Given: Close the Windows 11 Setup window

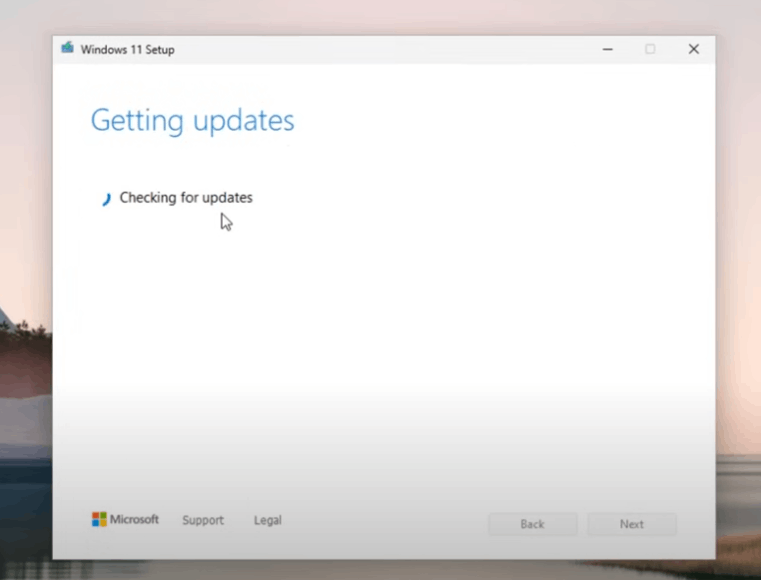Looking at the screenshot, I should tap(694, 49).
